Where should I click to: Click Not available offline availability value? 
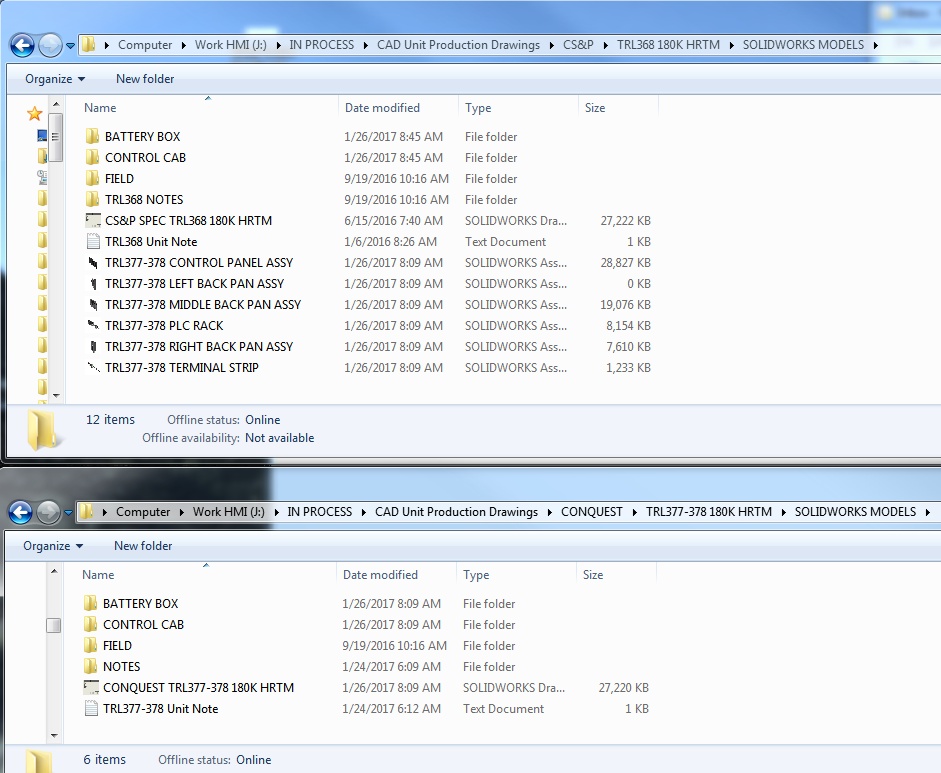279,438
